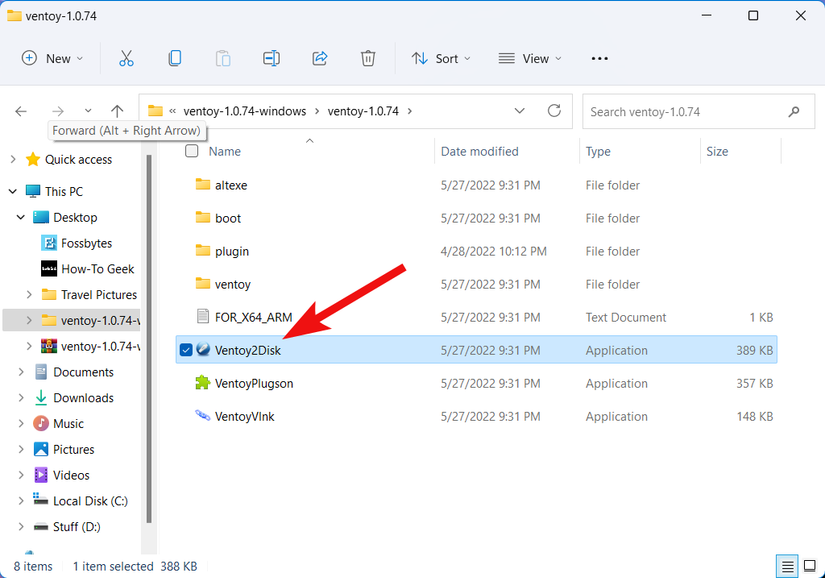The width and height of the screenshot is (825, 578).
Task: Click the 4/28/2022 10:12 PM date cell
Action: tap(494, 251)
